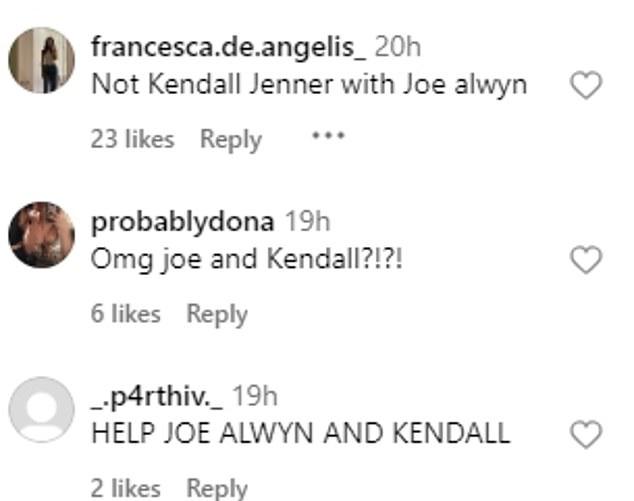Open the 19h timestamp next to _.p4rthiv._
The image size is (634, 501).
[x=255, y=396]
